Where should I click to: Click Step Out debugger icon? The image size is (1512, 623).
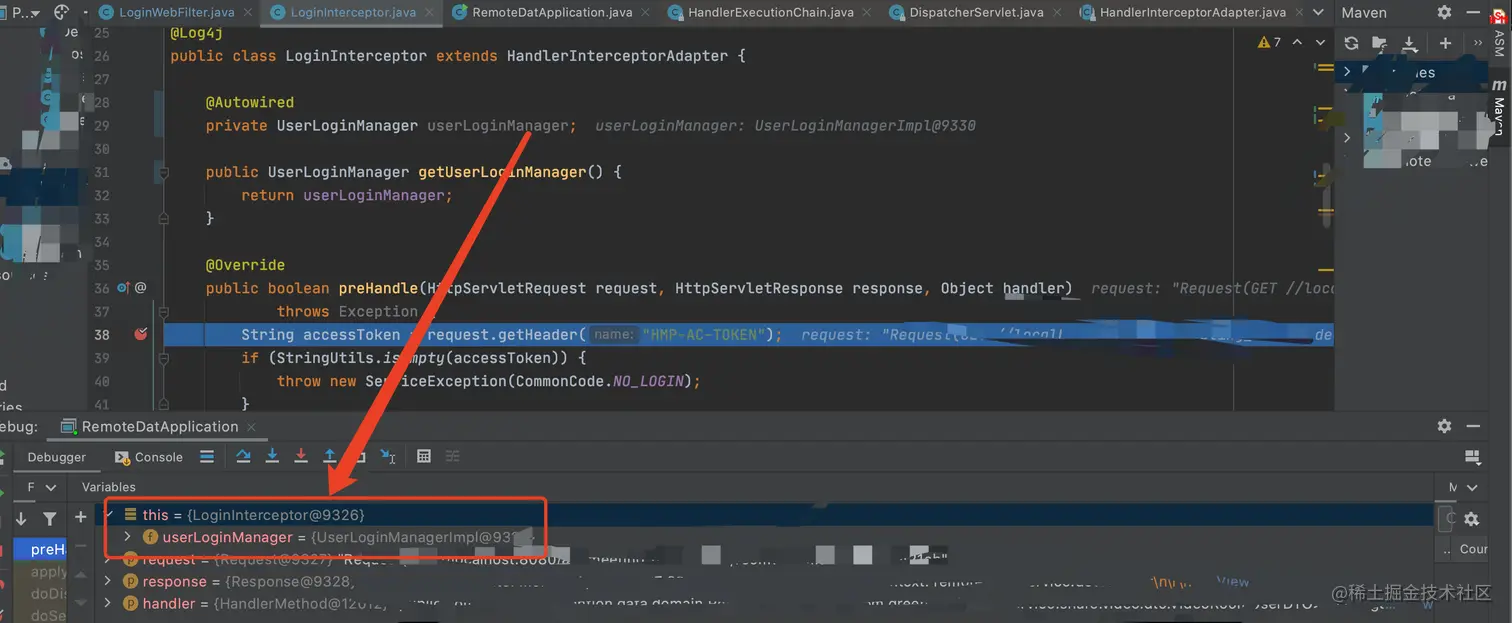(x=330, y=457)
